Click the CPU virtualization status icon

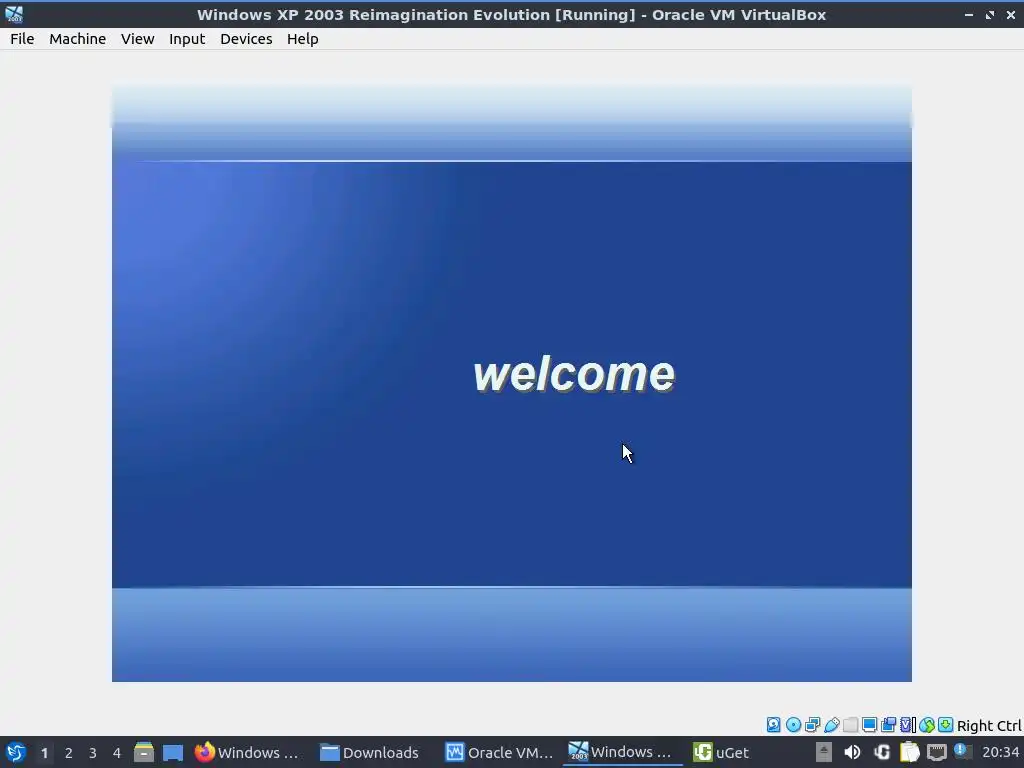tap(908, 725)
